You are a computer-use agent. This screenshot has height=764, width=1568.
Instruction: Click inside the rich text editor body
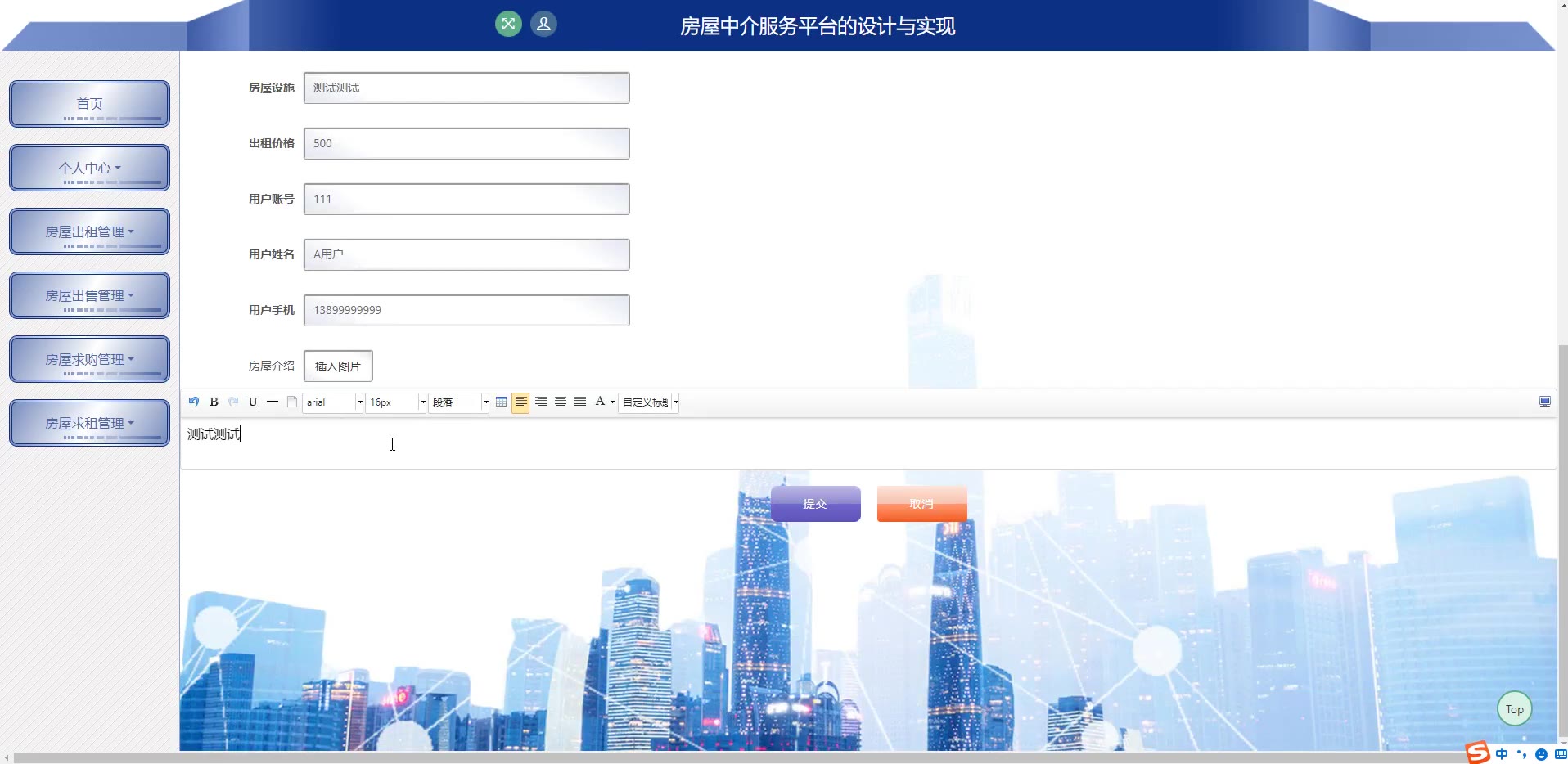[x=867, y=443]
